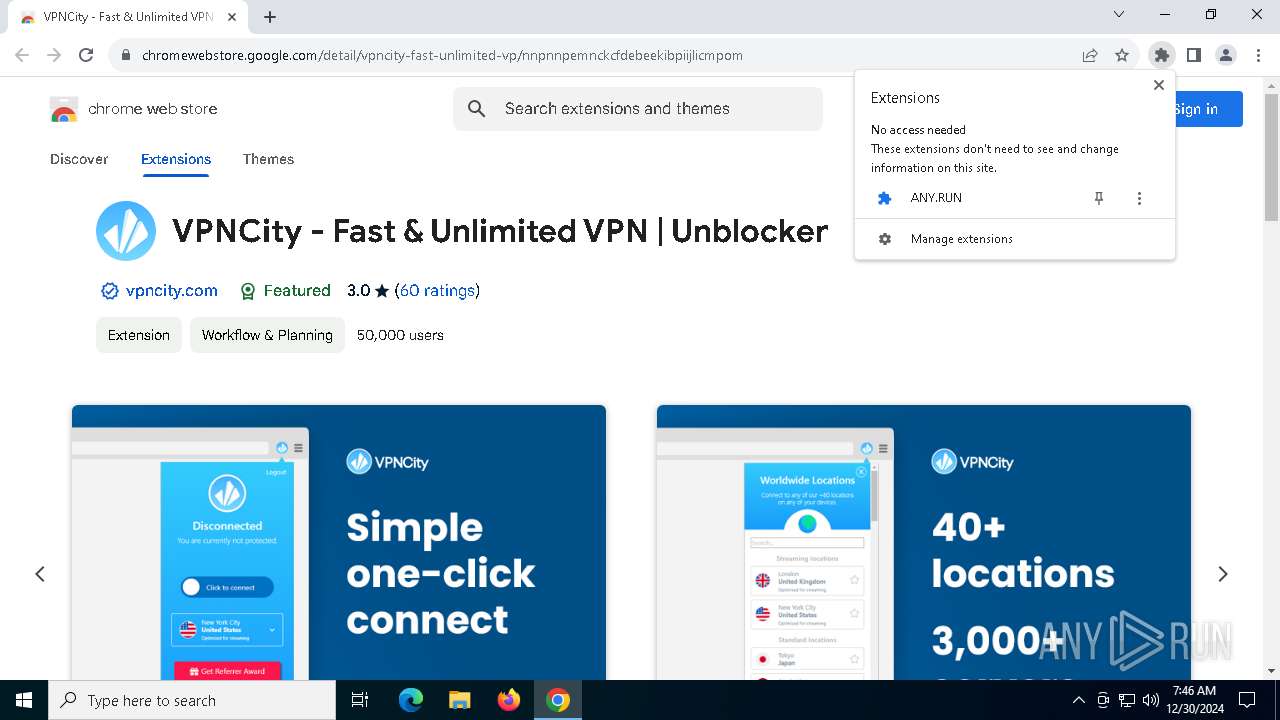Viewport: 1280px width, 720px height.
Task: Open the tab search dropdown chevron
Action: point(1119,15)
